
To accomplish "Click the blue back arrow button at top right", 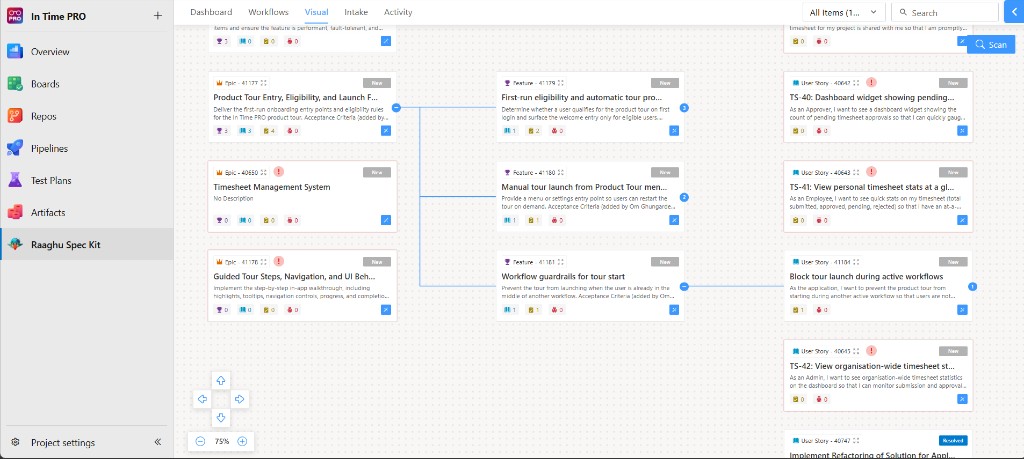I will (1014, 12).
